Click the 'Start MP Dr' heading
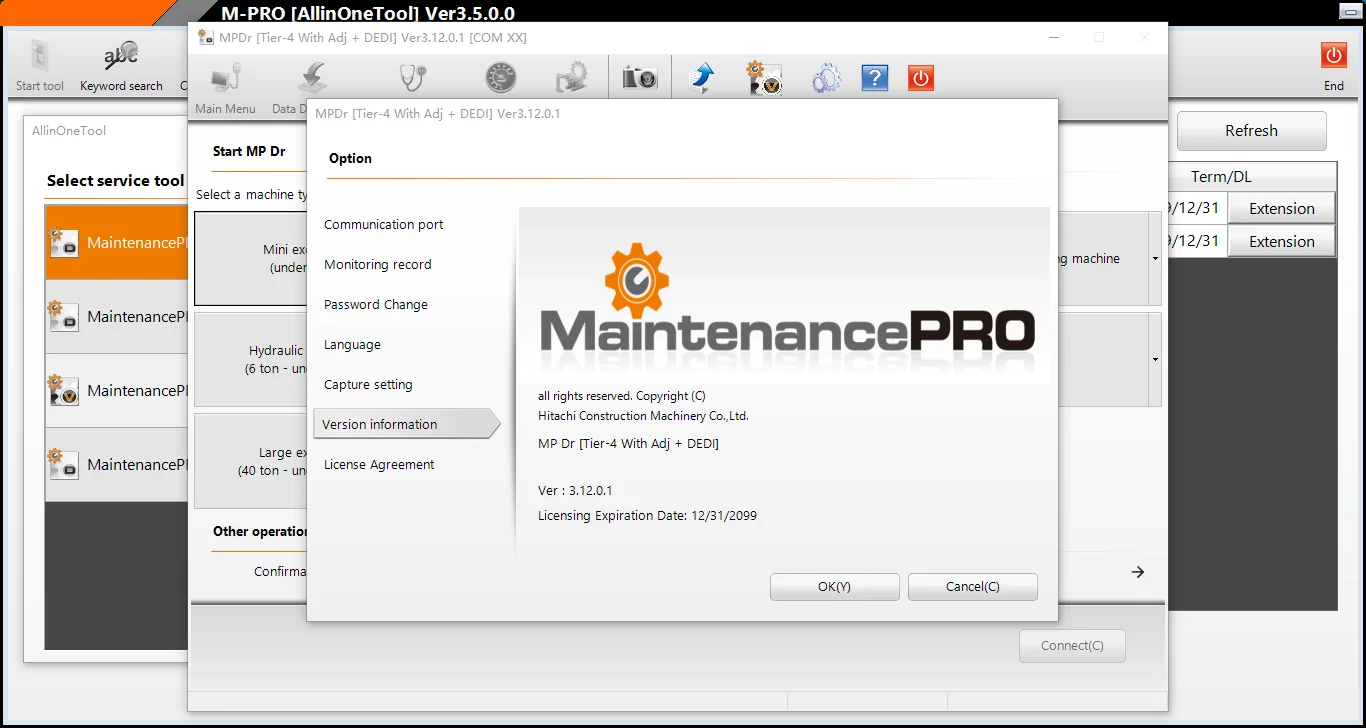The width and height of the screenshot is (1366, 728). click(249, 152)
